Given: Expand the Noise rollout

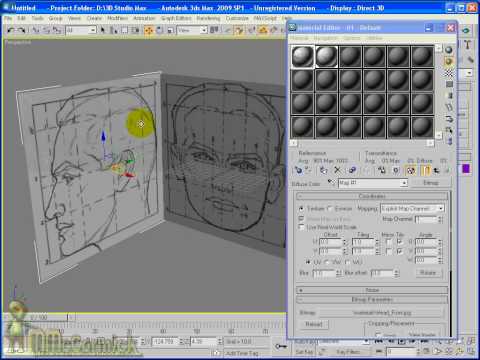Looking at the screenshot, I should [x=372, y=290].
